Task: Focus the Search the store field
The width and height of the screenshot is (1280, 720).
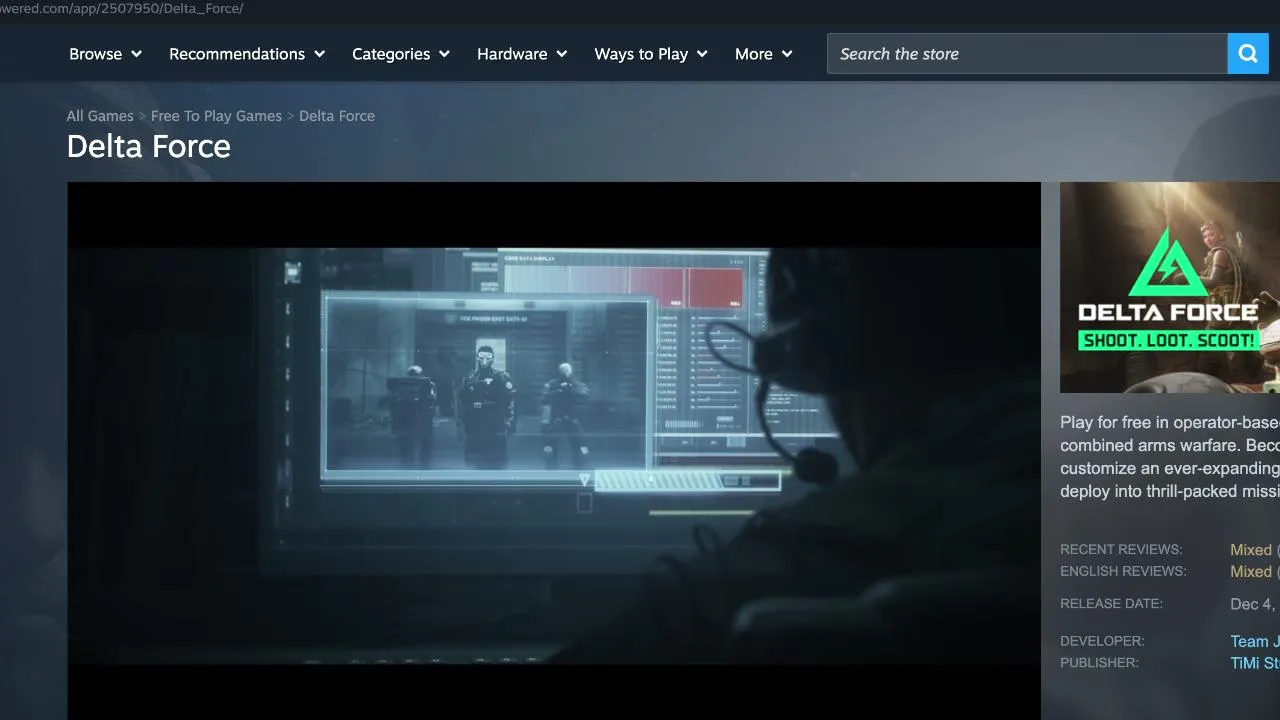Action: [1027, 54]
